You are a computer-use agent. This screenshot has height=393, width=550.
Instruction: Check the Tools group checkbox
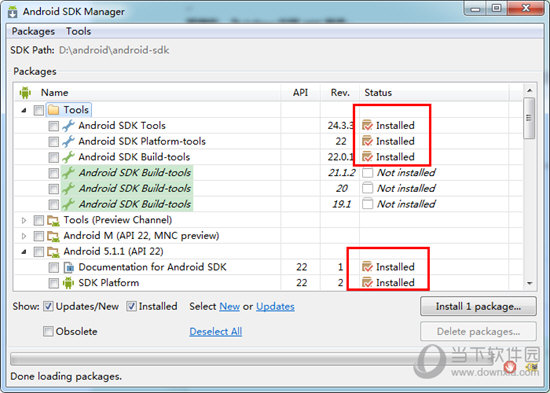click(x=39, y=110)
